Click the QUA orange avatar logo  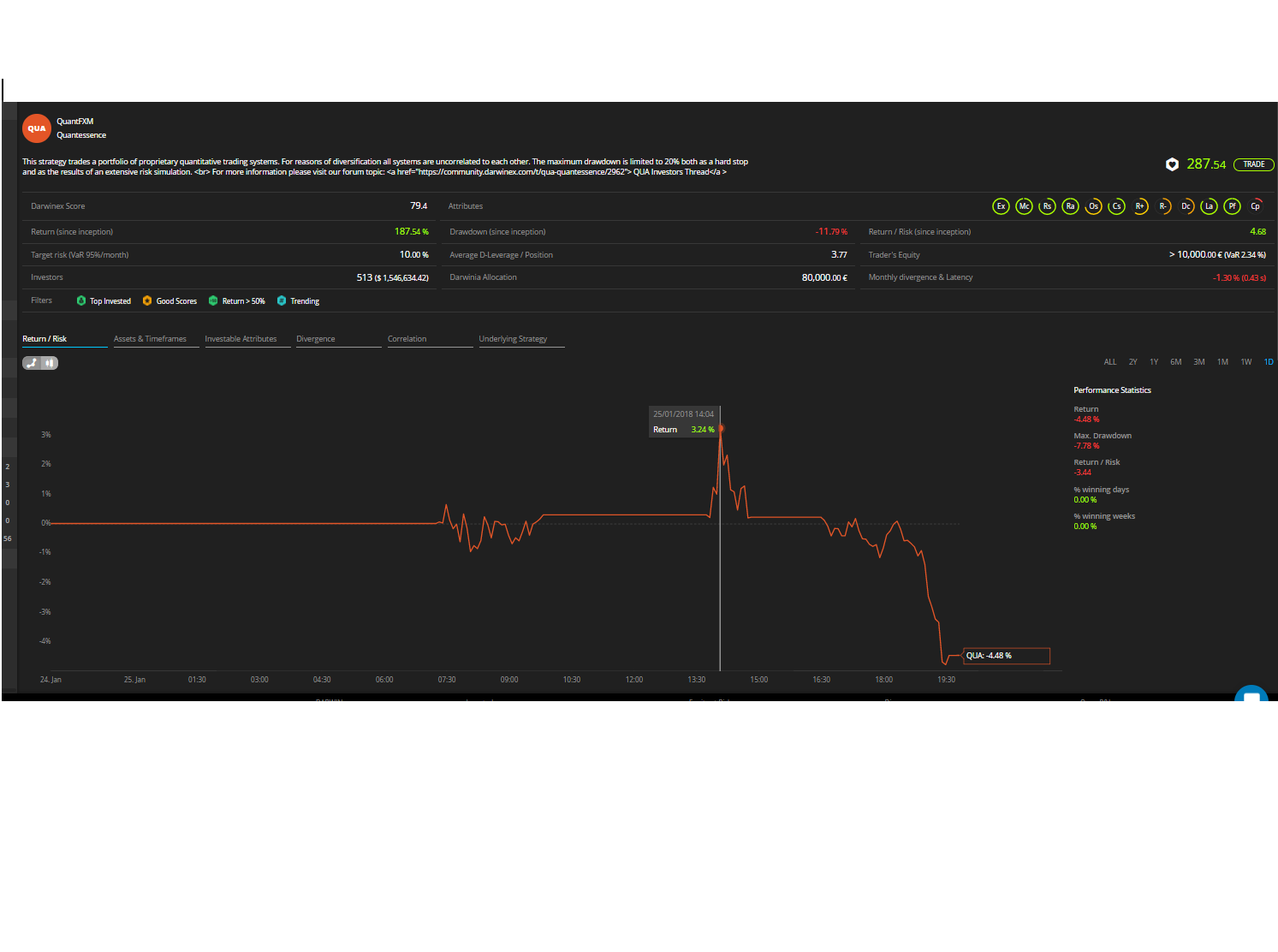(37, 128)
